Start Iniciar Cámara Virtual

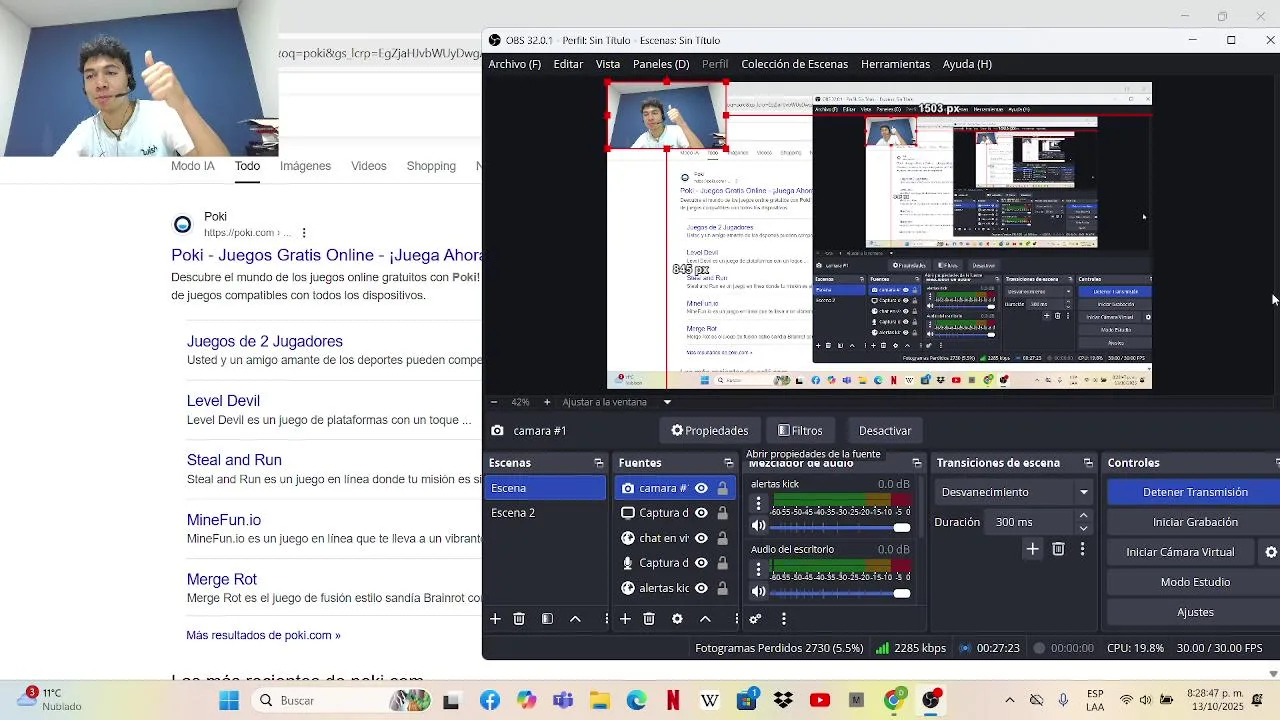1180,552
